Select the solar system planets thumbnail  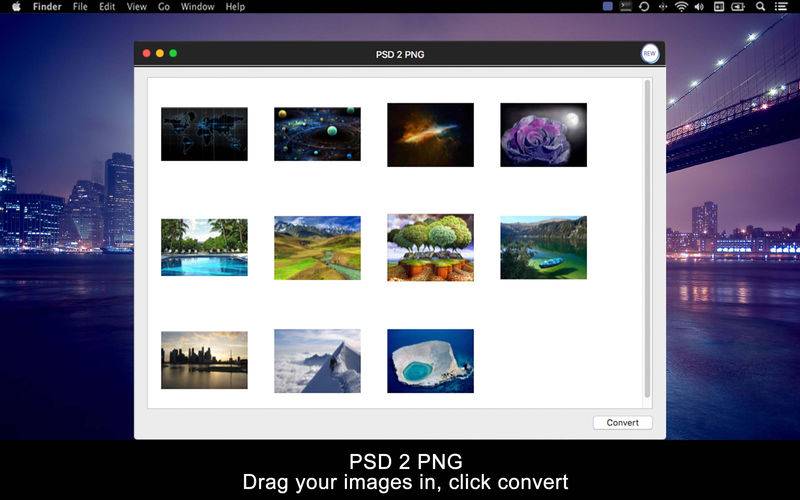tap(317, 134)
